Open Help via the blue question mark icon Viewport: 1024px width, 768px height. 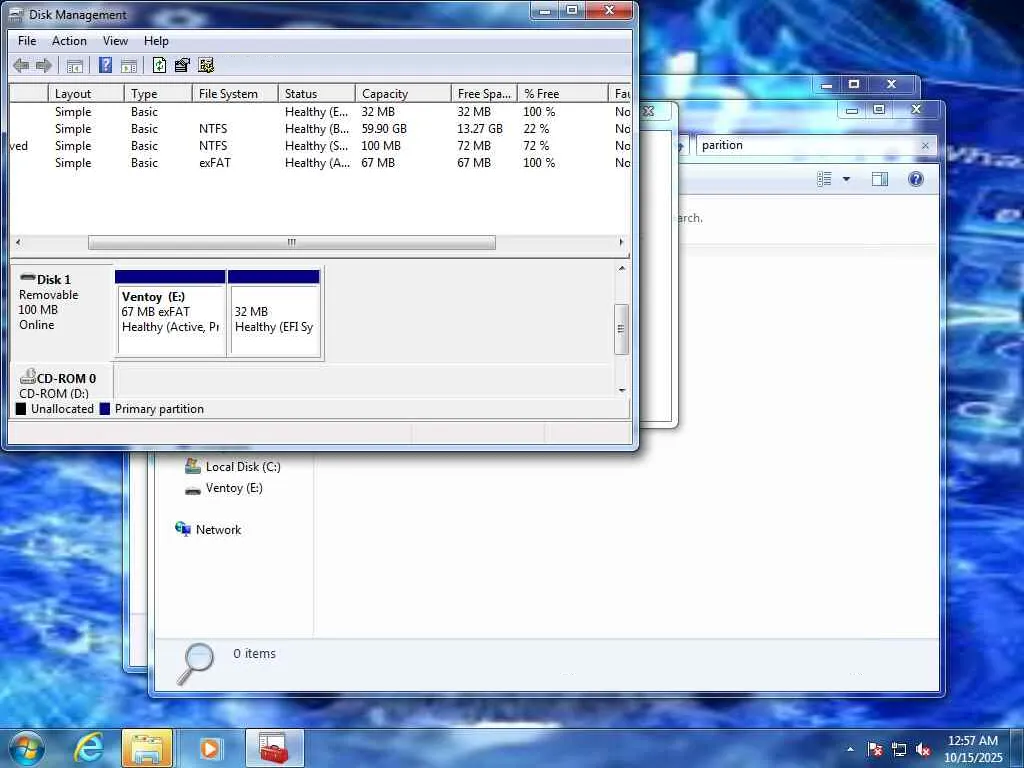coord(104,65)
